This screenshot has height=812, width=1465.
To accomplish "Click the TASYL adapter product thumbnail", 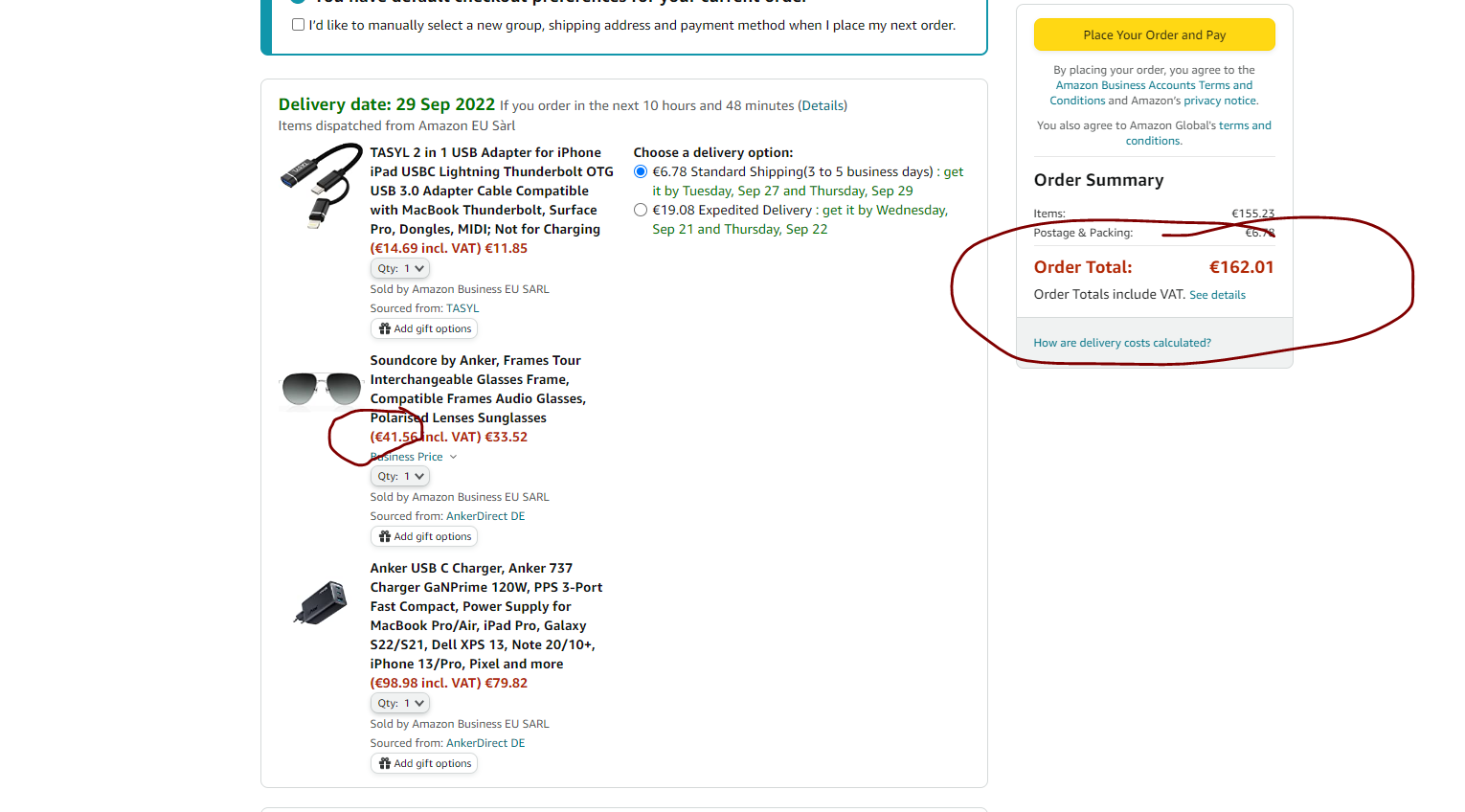I will (321, 186).
